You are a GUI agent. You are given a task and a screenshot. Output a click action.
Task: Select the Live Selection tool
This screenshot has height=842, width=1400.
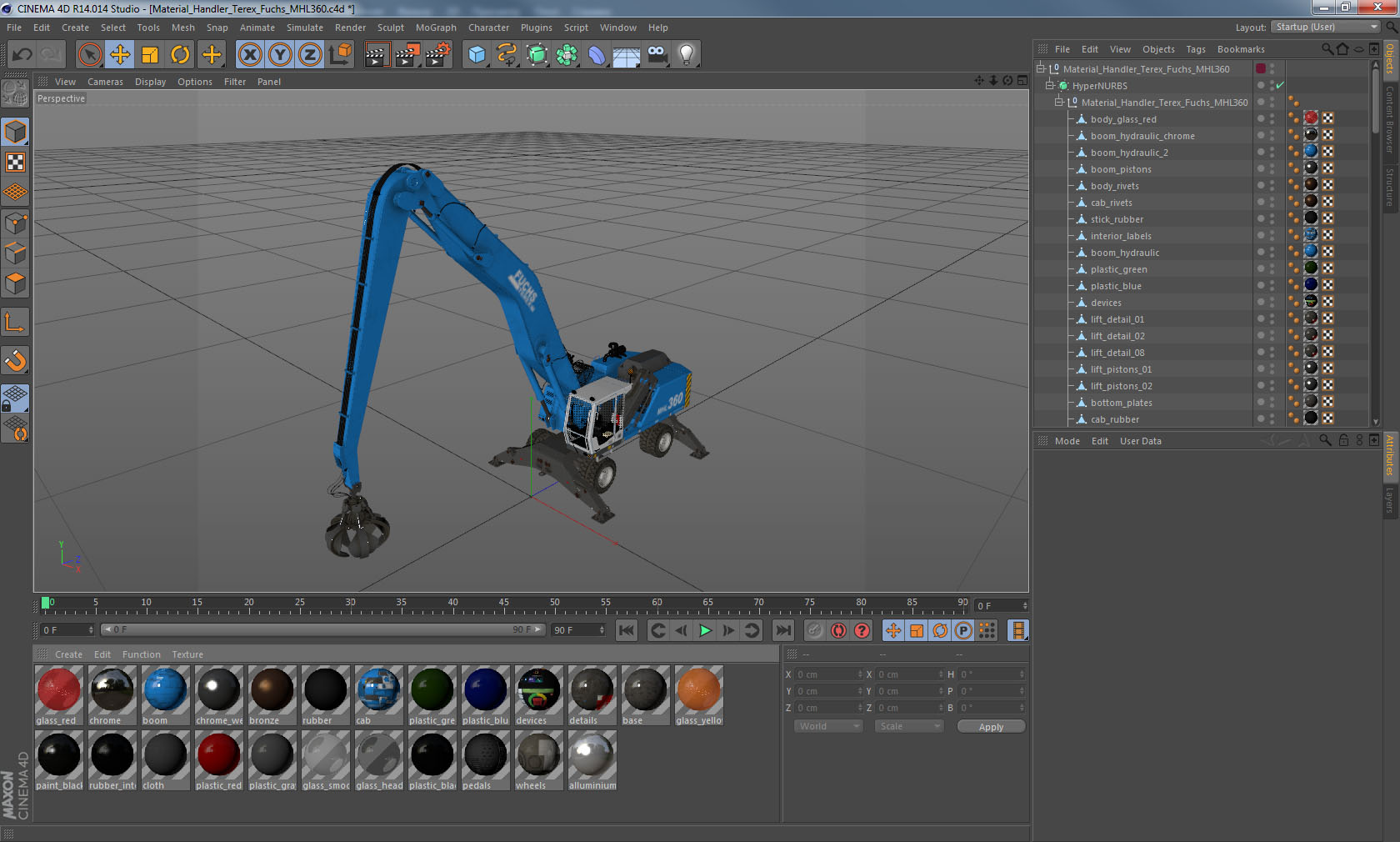pyautogui.click(x=89, y=55)
